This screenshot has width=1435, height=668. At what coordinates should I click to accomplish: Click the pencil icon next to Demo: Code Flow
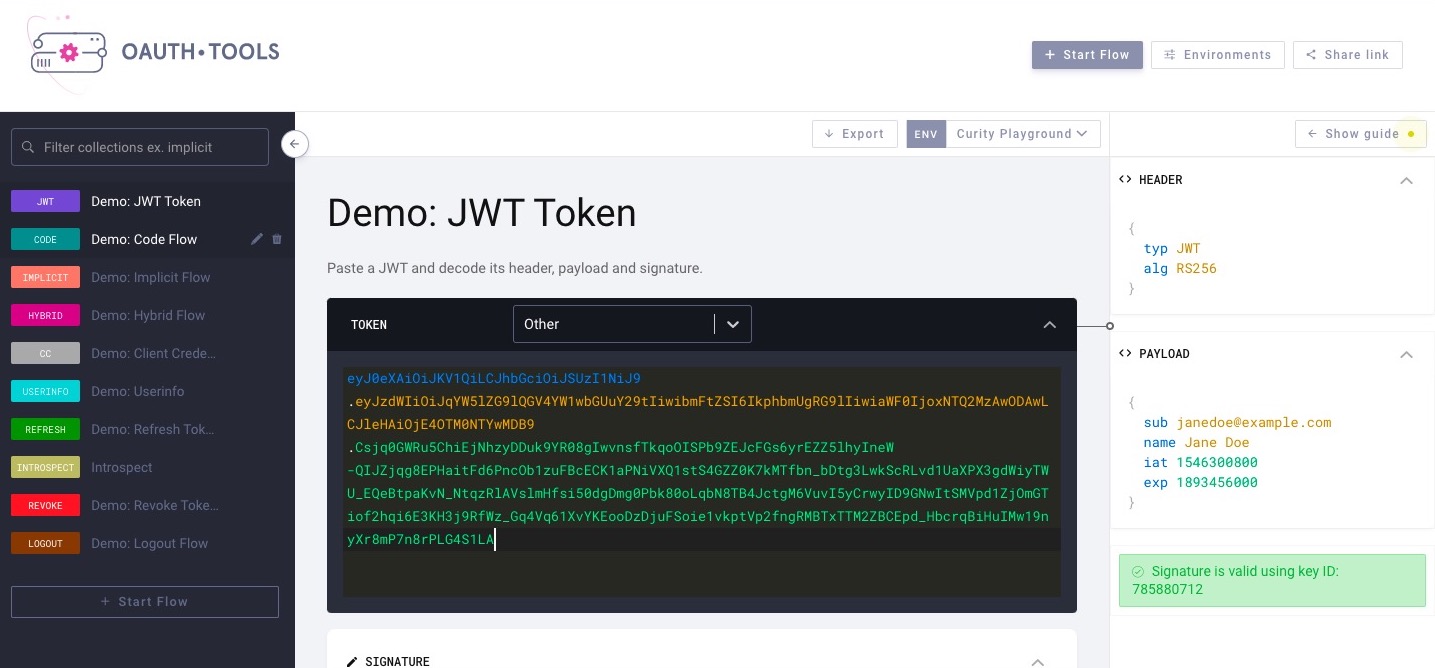(257, 239)
